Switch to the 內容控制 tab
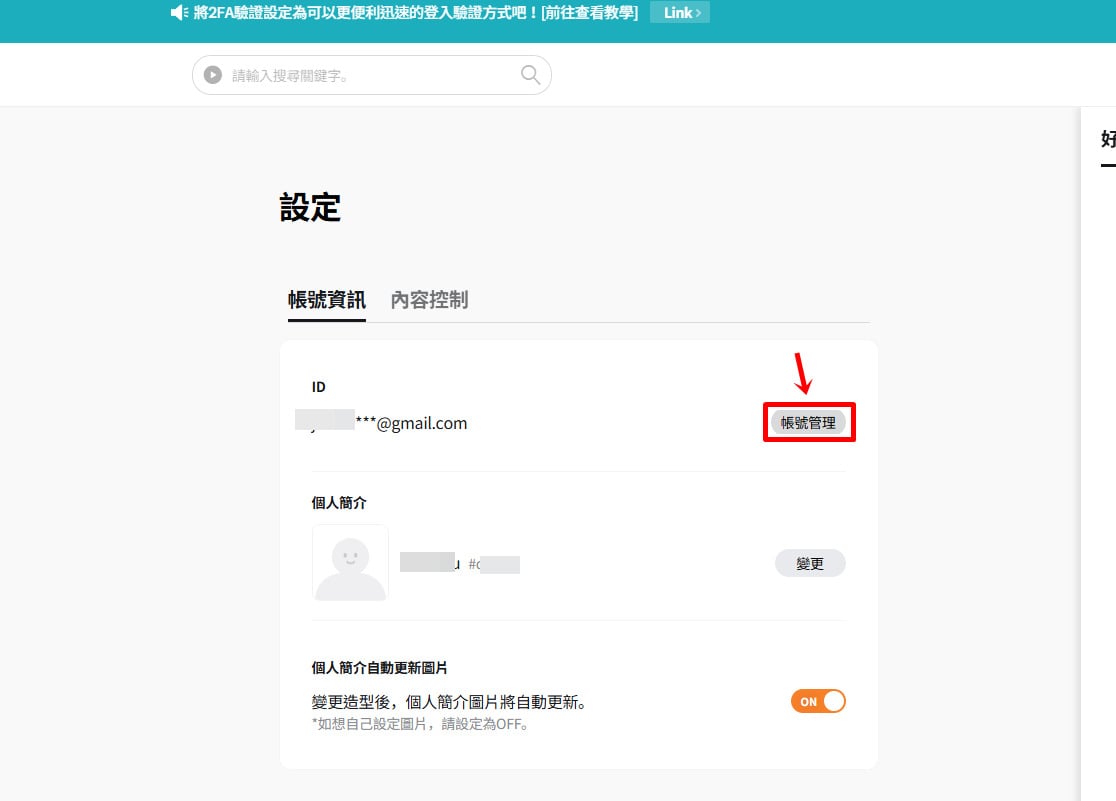The image size is (1116, 801). 429,300
